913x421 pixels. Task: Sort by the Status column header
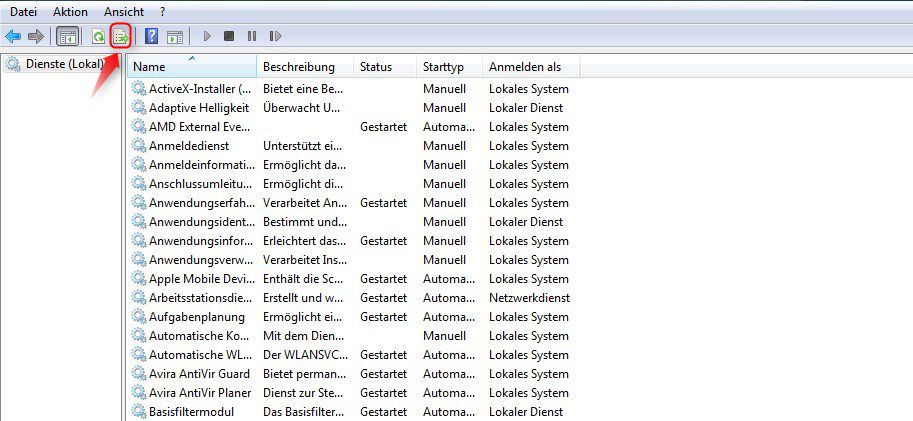(385, 66)
